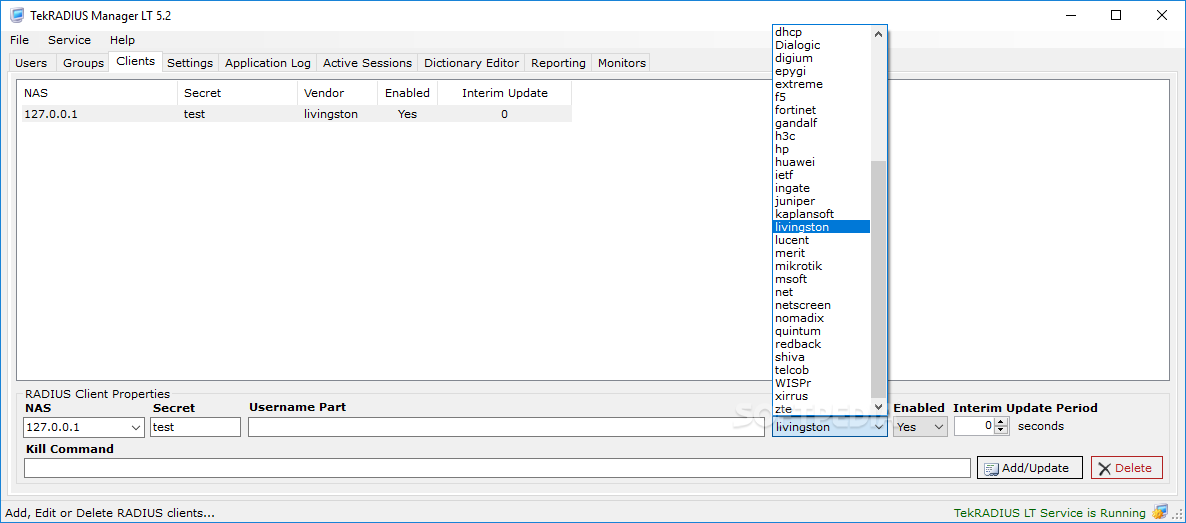Viewport: 1186px width, 523px height.
Task: Select the 127.0.0.1 client row
Action: click(295, 114)
